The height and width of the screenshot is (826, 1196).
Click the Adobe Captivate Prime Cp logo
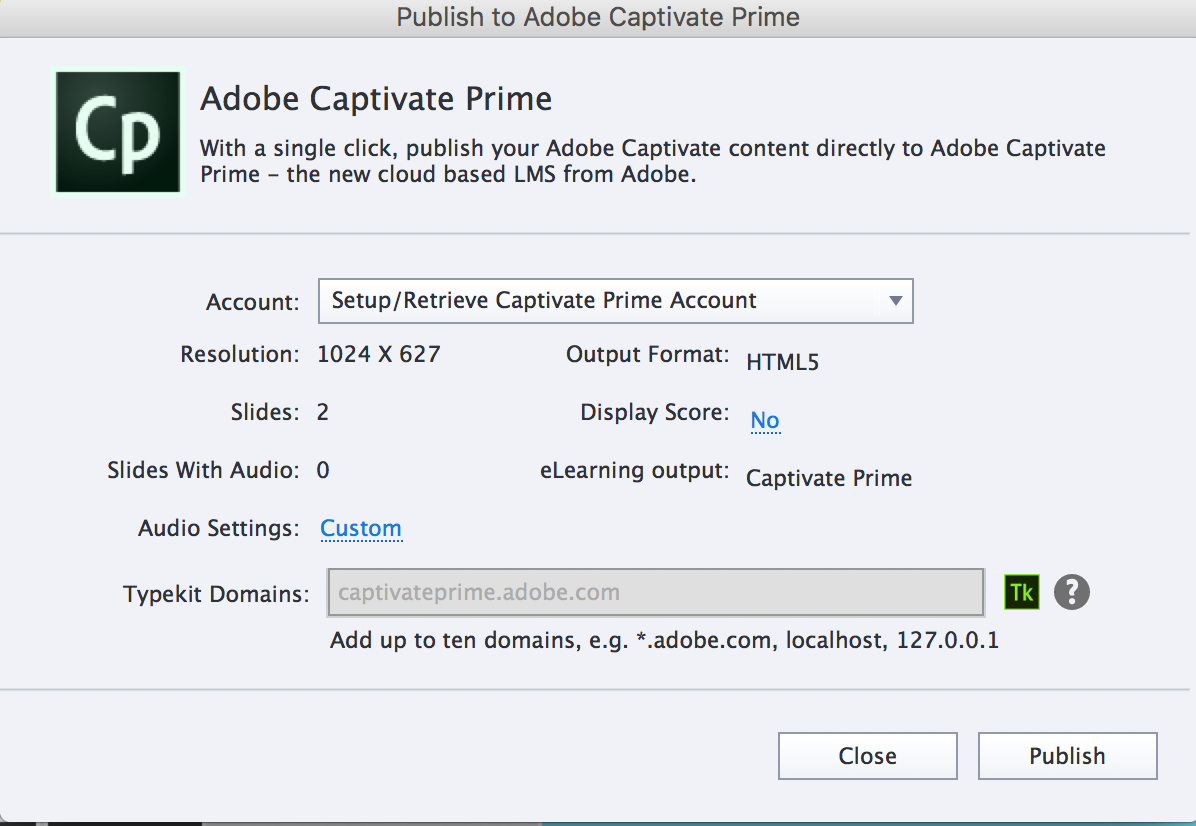pyautogui.click(x=118, y=131)
